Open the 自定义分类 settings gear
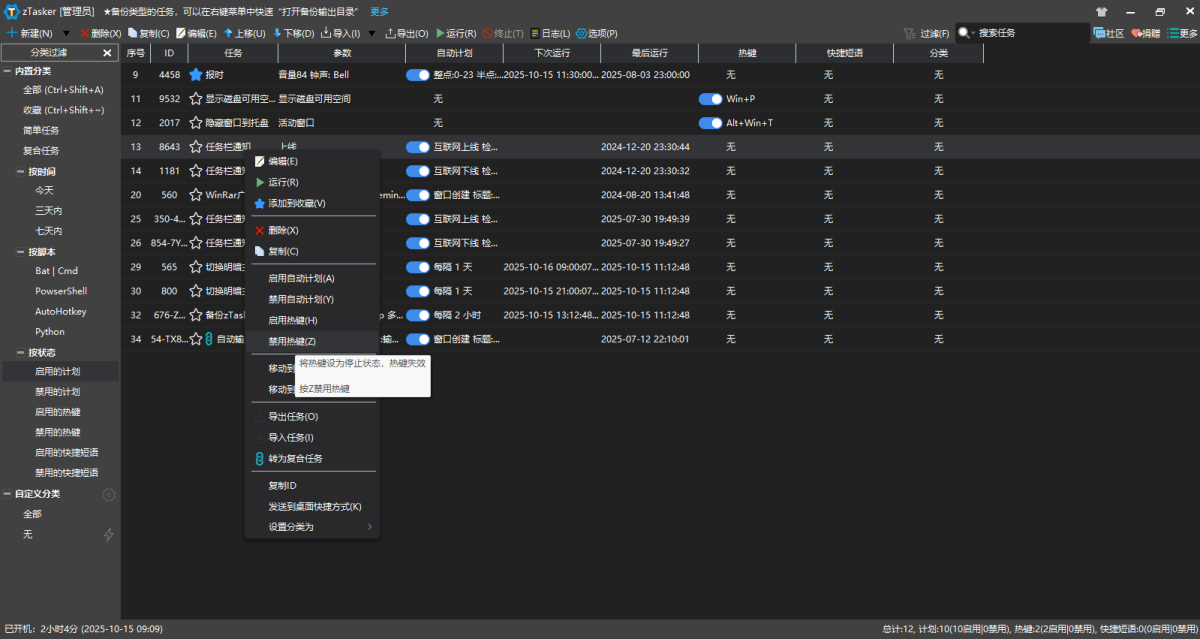Viewport: 1200px width, 639px height. pyautogui.click(x=109, y=494)
